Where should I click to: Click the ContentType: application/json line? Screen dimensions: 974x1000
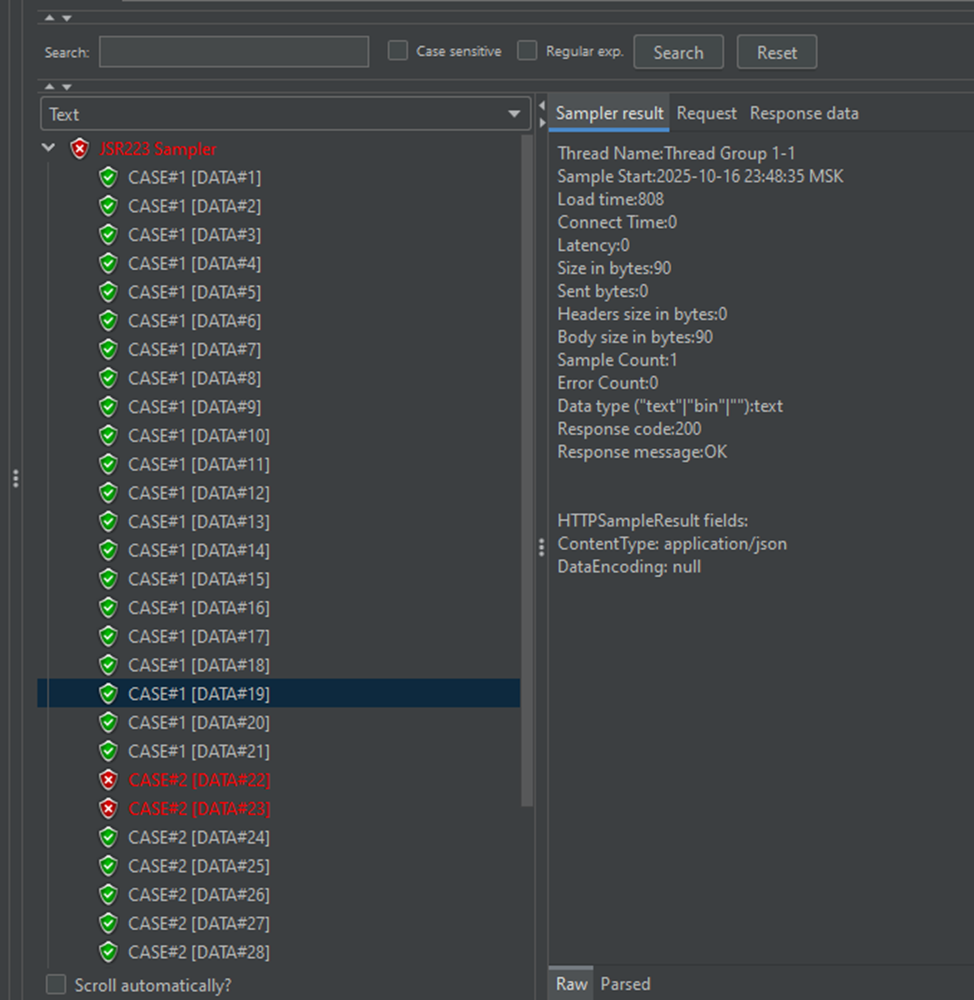[672, 544]
